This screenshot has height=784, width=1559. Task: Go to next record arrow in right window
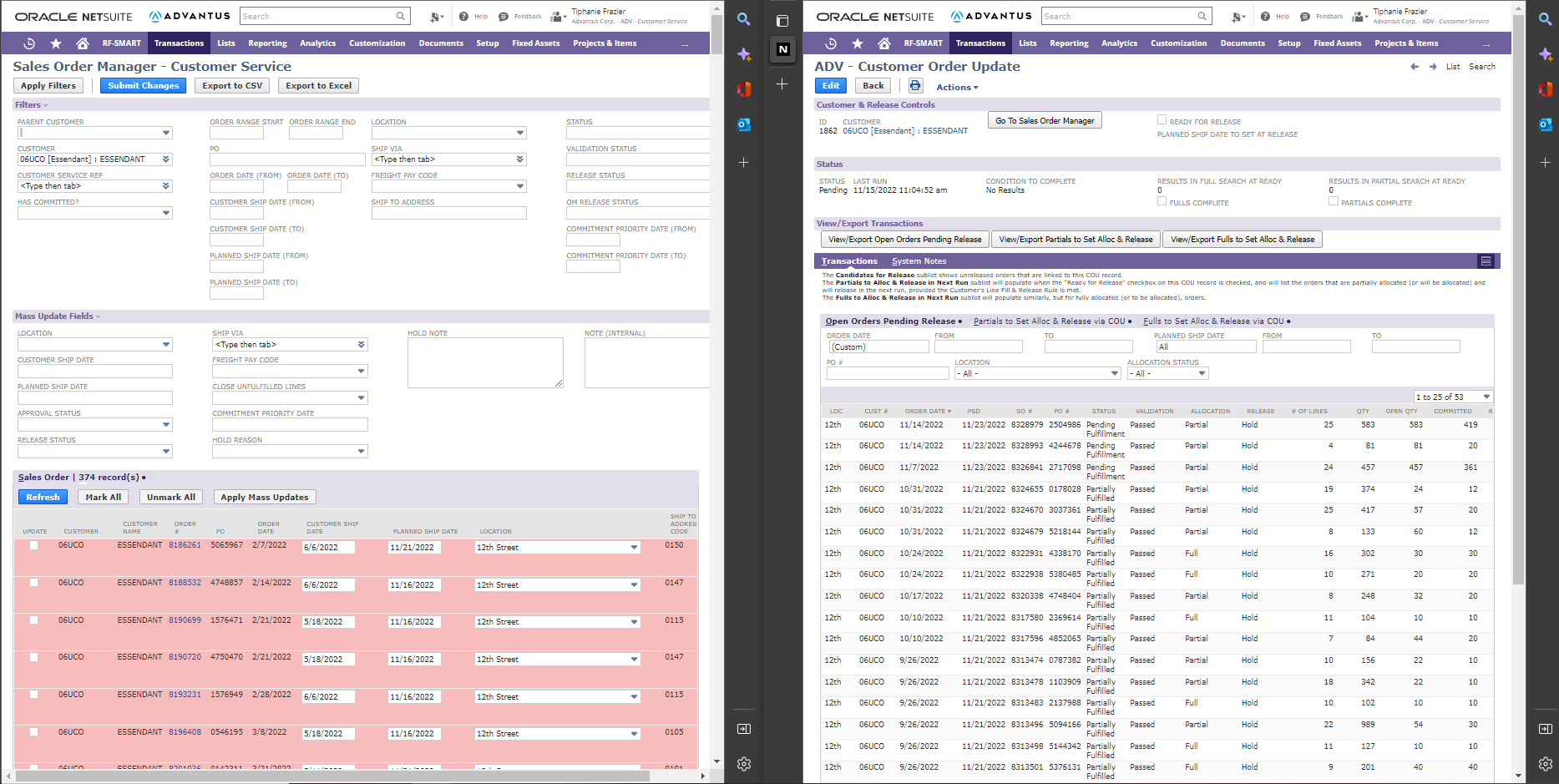pos(1433,67)
